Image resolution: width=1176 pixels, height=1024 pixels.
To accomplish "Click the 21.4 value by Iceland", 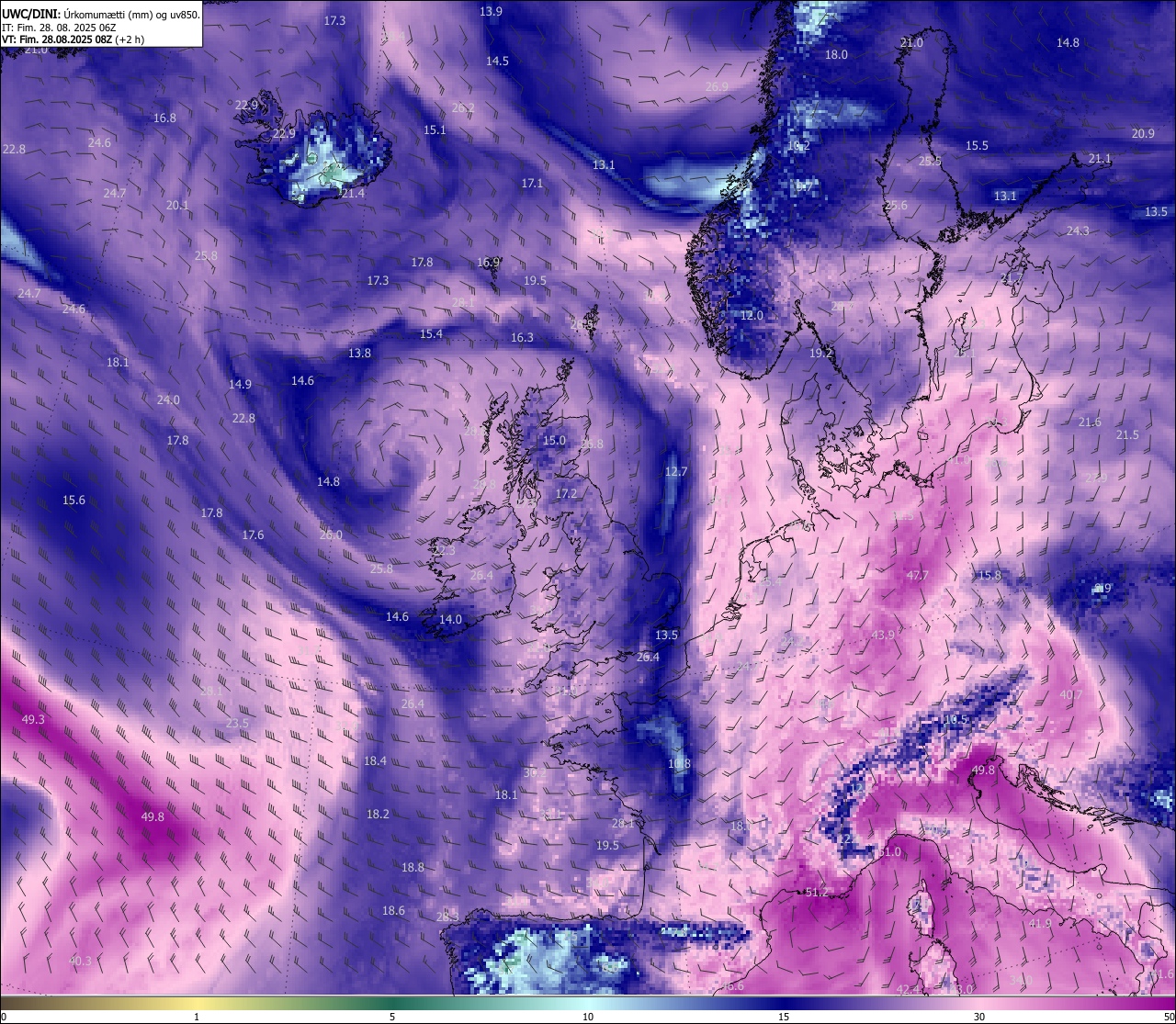I will [x=353, y=193].
